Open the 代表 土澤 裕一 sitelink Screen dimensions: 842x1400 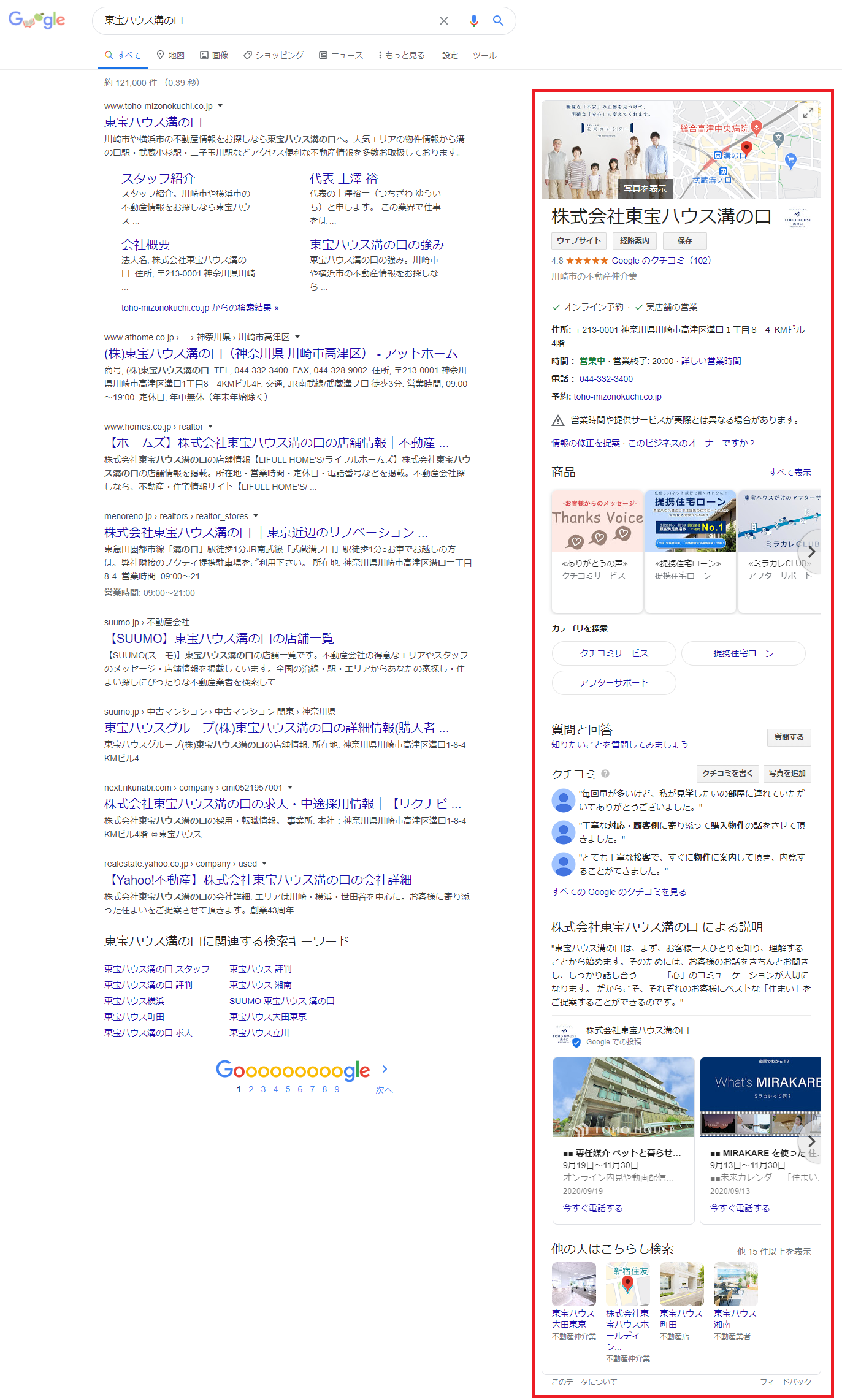coord(350,178)
